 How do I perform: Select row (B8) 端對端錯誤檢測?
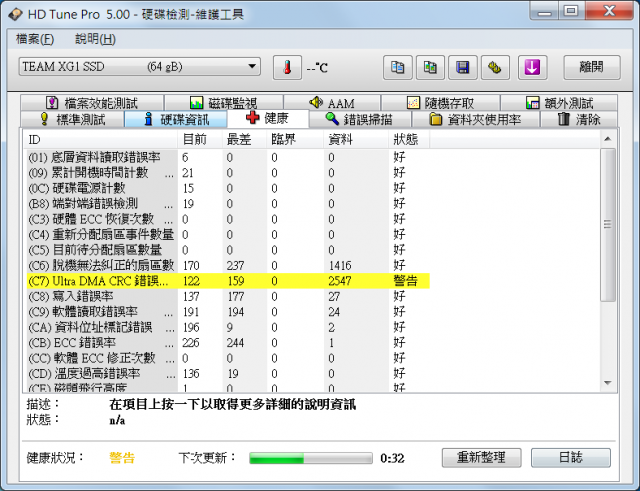click(x=228, y=204)
